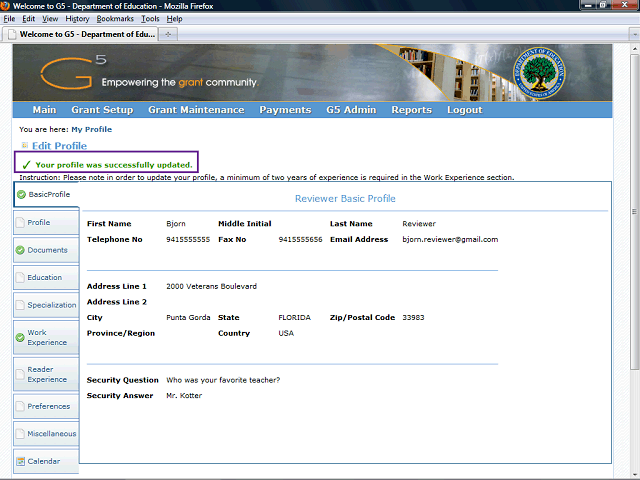Click the My Profile breadcrumb link
This screenshot has height=480, width=640.
point(91,129)
